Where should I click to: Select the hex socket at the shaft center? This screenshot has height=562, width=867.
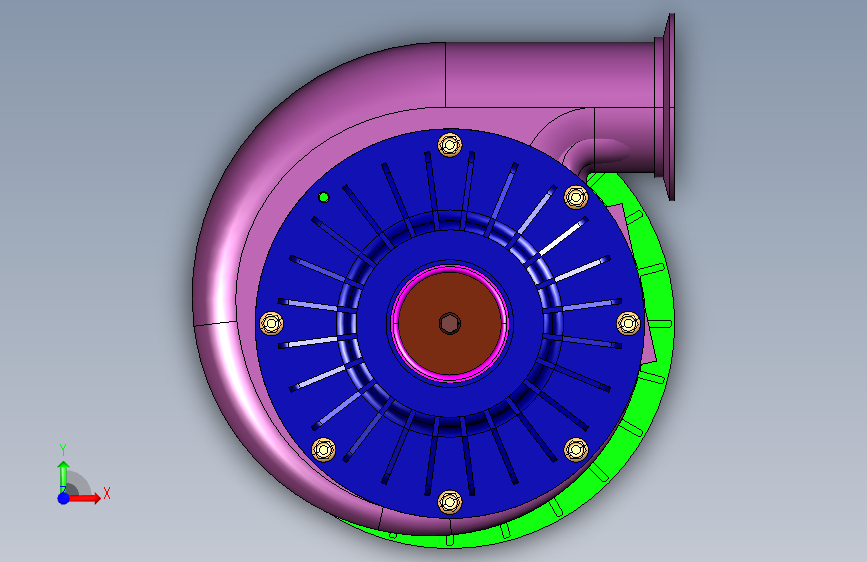coord(450,324)
